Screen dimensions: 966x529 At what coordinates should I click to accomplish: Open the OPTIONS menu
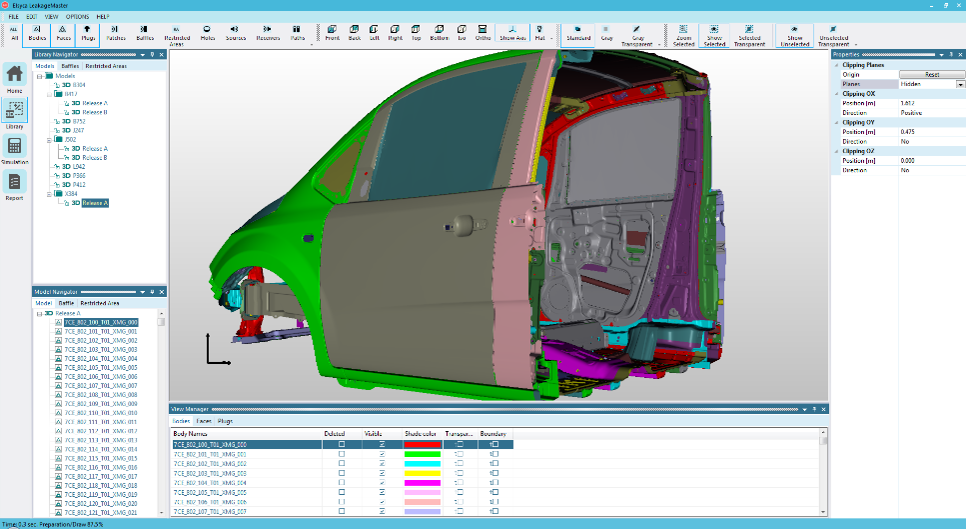tap(77, 17)
